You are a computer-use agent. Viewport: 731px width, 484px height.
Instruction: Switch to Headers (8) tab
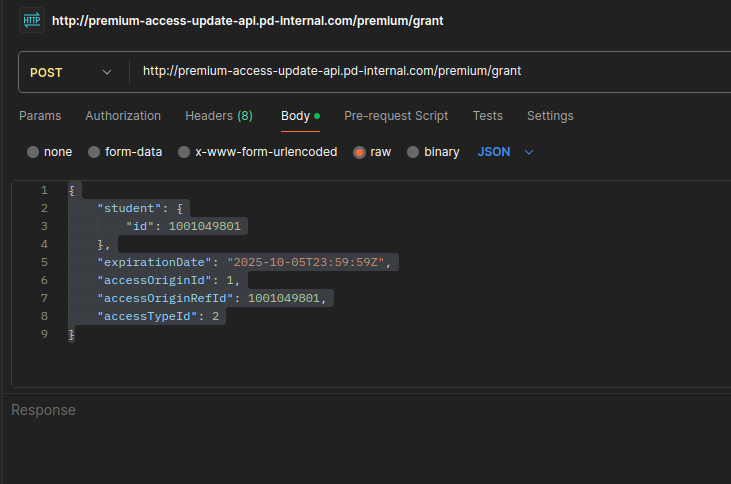tap(218, 116)
